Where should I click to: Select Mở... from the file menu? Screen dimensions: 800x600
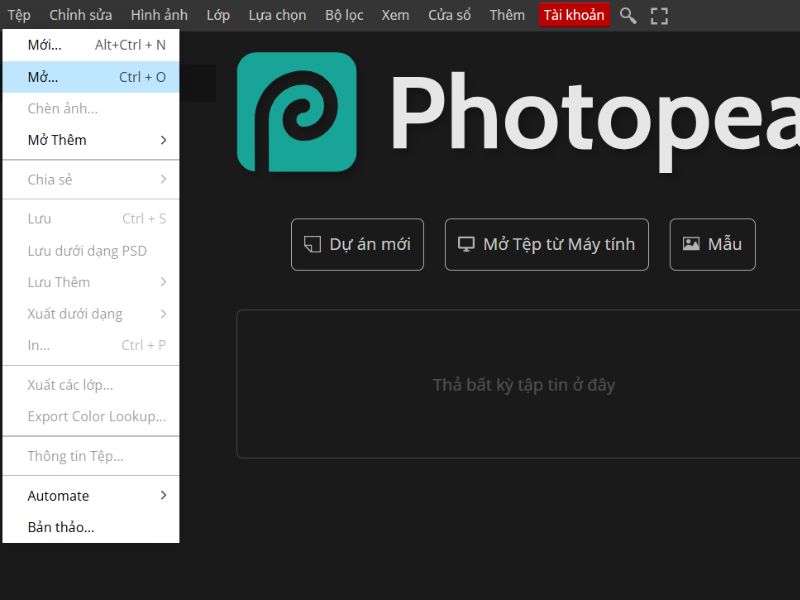(x=91, y=77)
